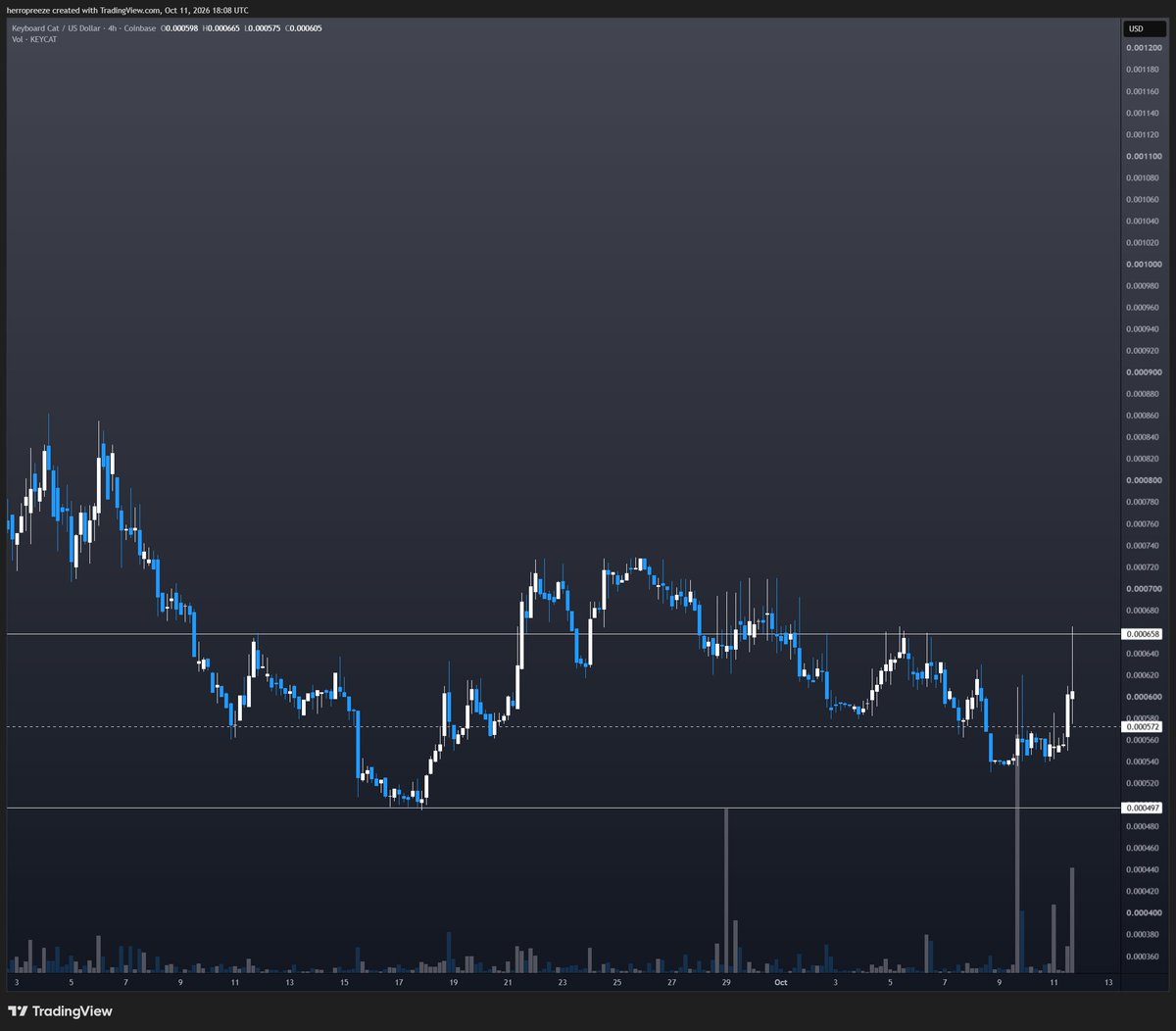Click the close value C0.000605

pyautogui.click(x=302, y=27)
